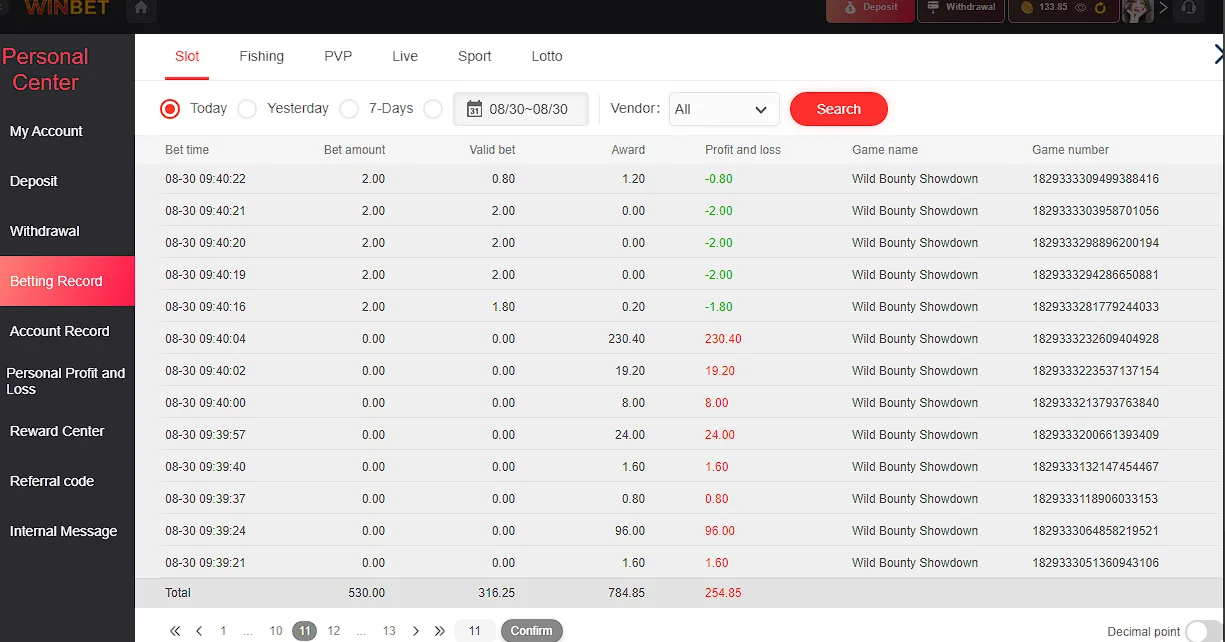Select the Today radio button
1225x642 pixels.
click(x=170, y=109)
